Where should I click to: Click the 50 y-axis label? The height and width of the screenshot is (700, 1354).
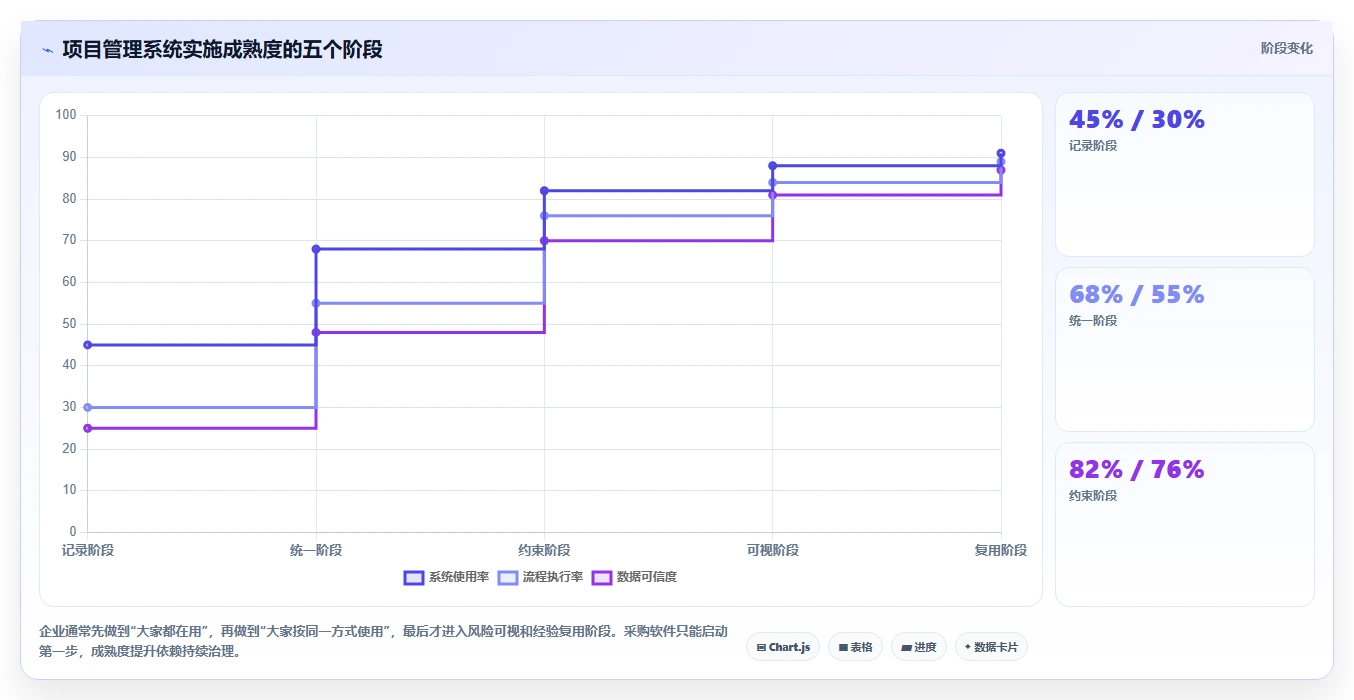pos(69,324)
